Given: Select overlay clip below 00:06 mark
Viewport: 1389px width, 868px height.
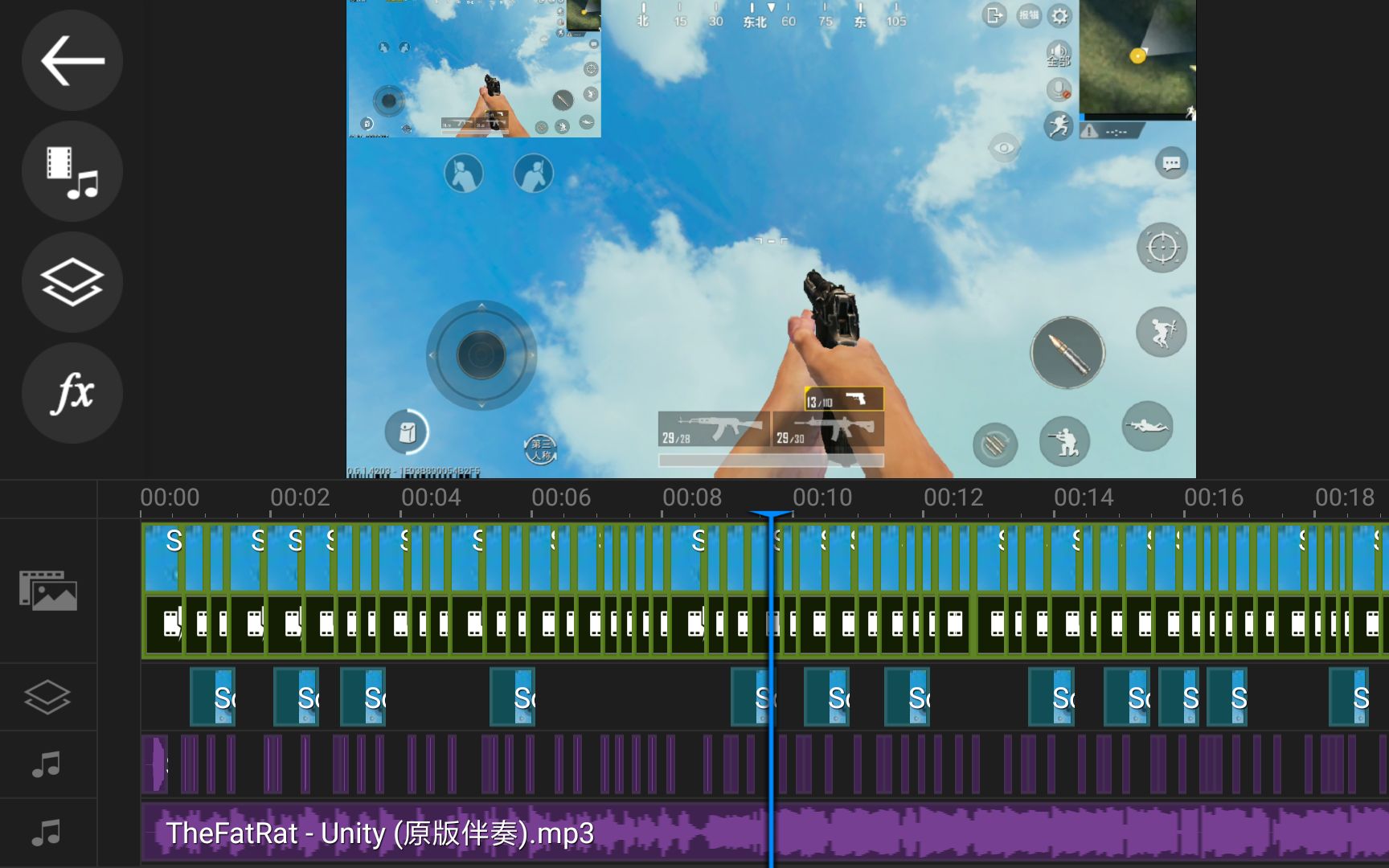Looking at the screenshot, I should pyautogui.click(x=512, y=698).
